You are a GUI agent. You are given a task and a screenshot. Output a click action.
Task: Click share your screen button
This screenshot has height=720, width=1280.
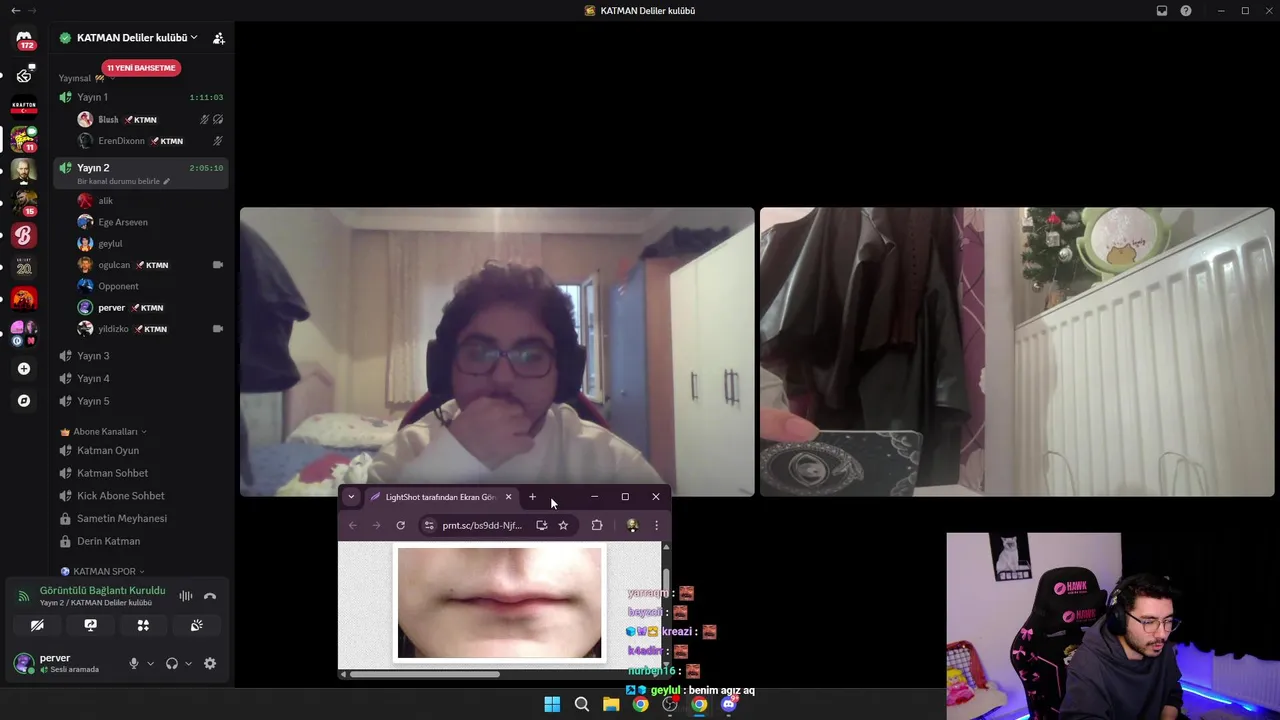[x=90, y=625]
